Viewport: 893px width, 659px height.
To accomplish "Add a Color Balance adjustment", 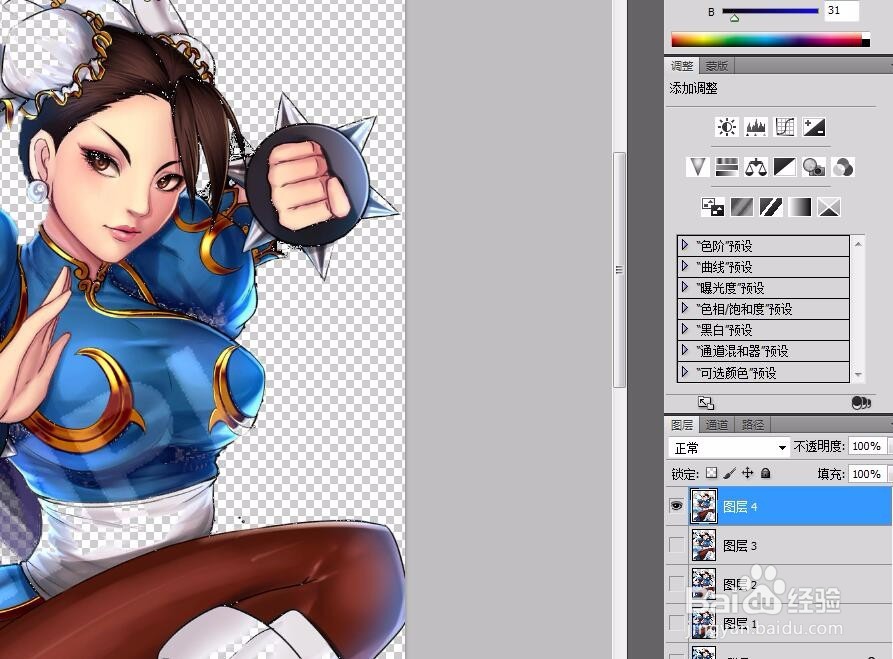I will click(x=756, y=167).
